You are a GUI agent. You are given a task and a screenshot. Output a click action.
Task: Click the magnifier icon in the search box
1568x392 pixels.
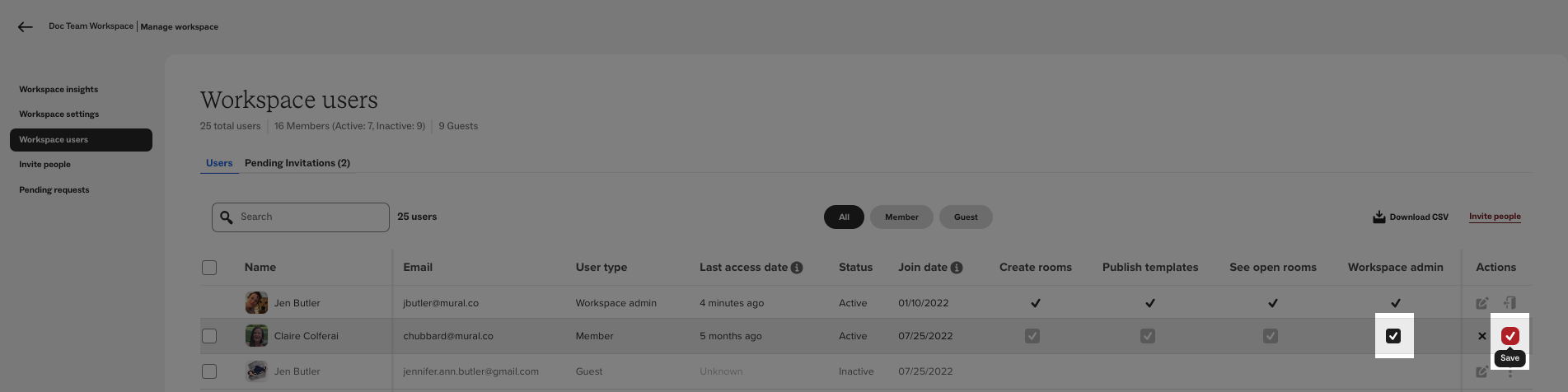(x=227, y=217)
